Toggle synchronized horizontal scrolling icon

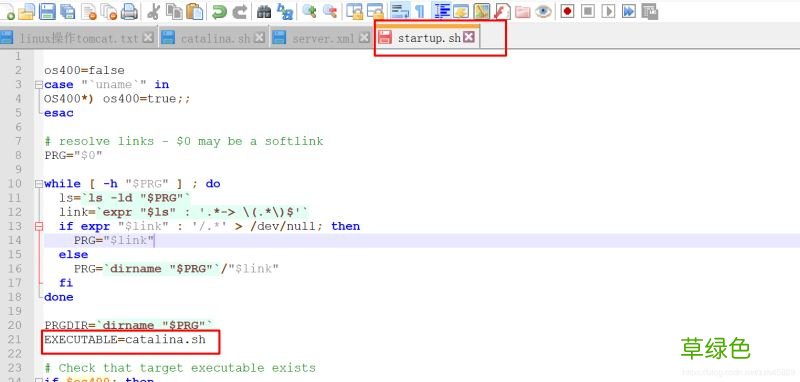pyautogui.click(x=375, y=11)
